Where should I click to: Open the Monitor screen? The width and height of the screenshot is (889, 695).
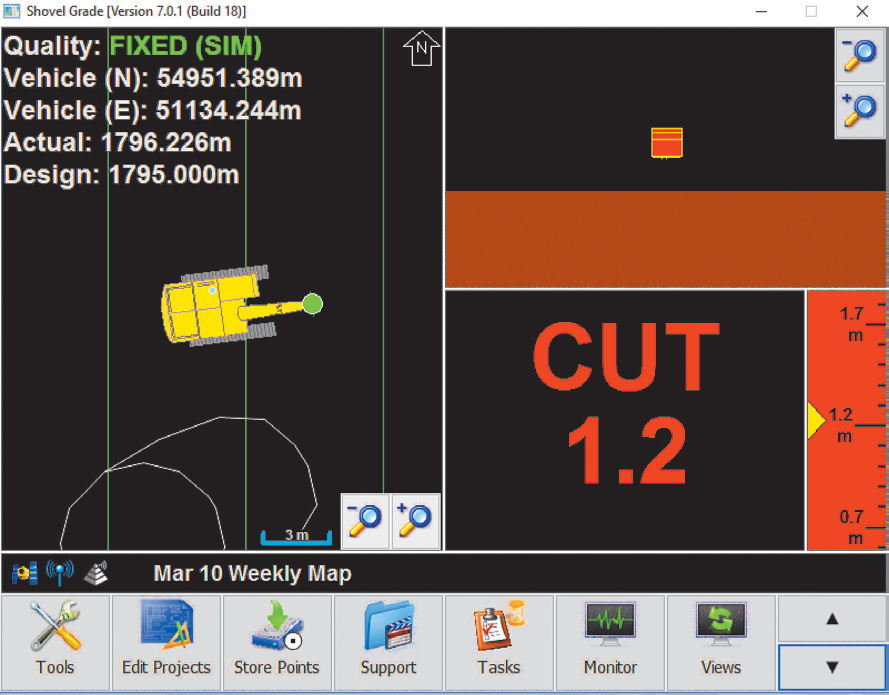(610, 640)
